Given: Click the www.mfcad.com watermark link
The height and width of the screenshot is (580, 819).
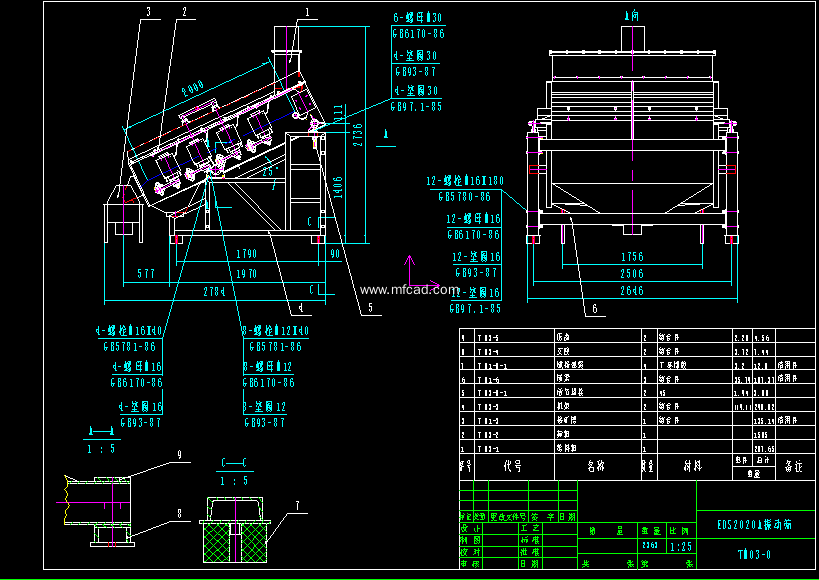Looking at the screenshot, I should (409, 291).
